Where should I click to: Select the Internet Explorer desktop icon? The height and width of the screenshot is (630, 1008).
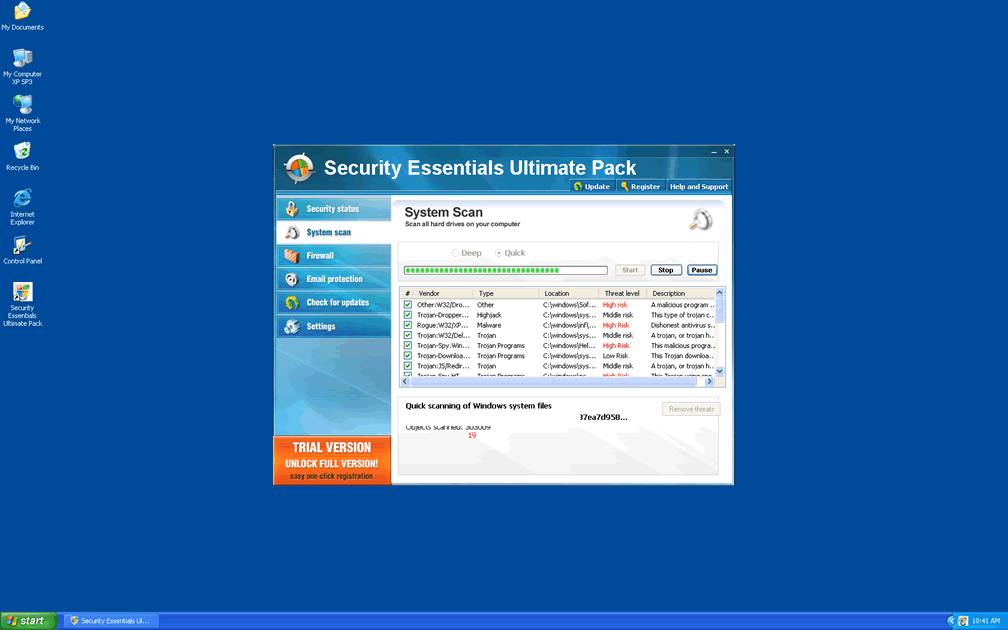coord(22,199)
